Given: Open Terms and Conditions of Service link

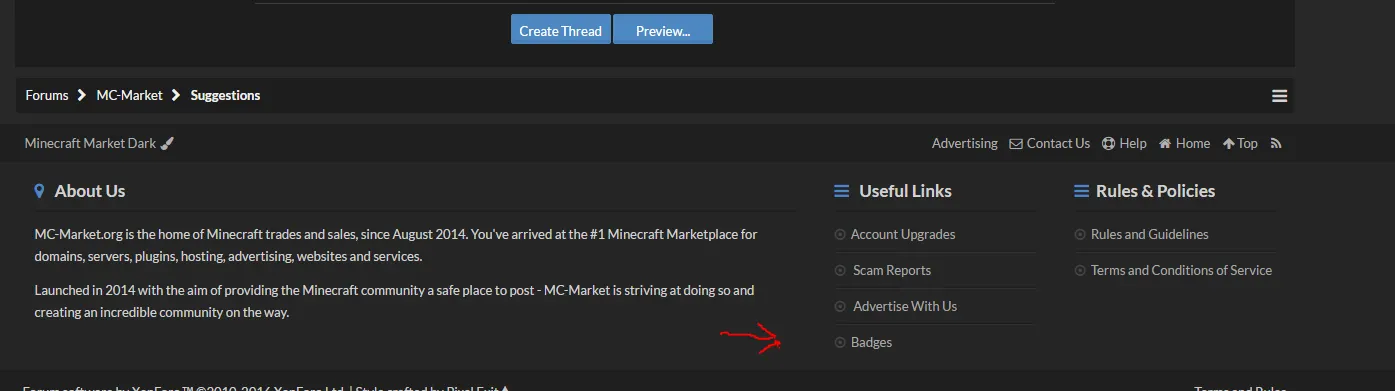Looking at the screenshot, I should 1181,270.
